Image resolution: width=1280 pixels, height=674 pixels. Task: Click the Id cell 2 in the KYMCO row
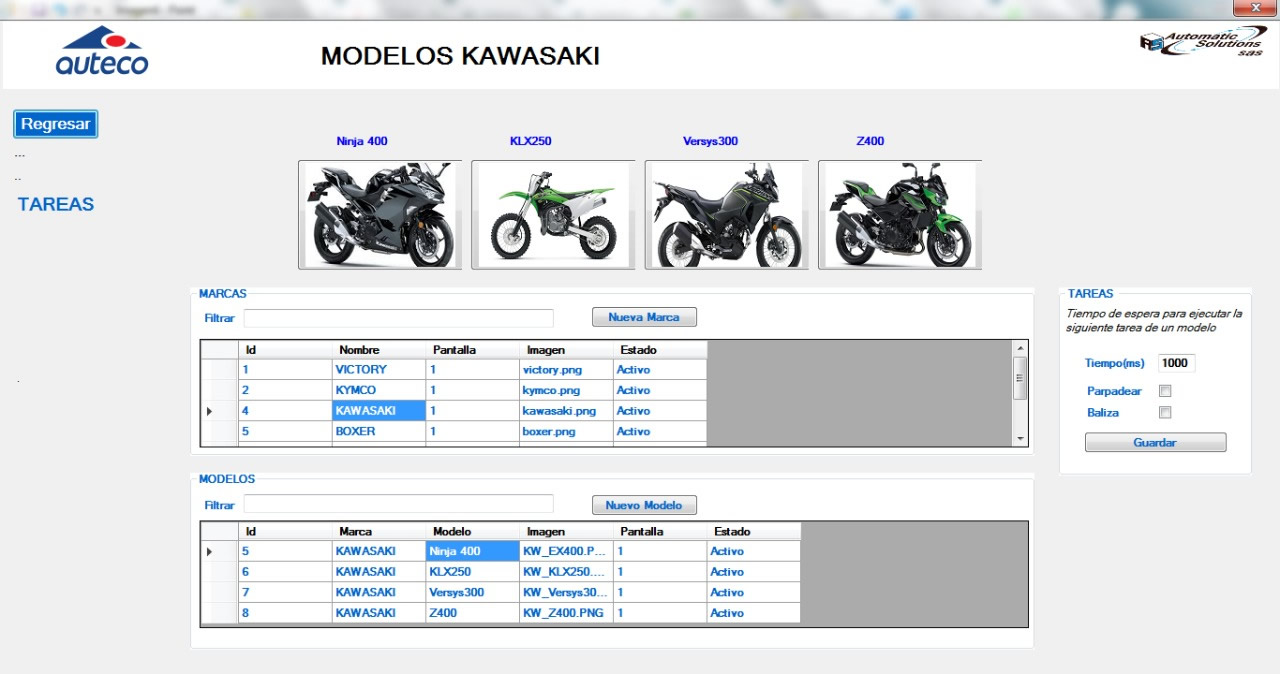[285, 390]
